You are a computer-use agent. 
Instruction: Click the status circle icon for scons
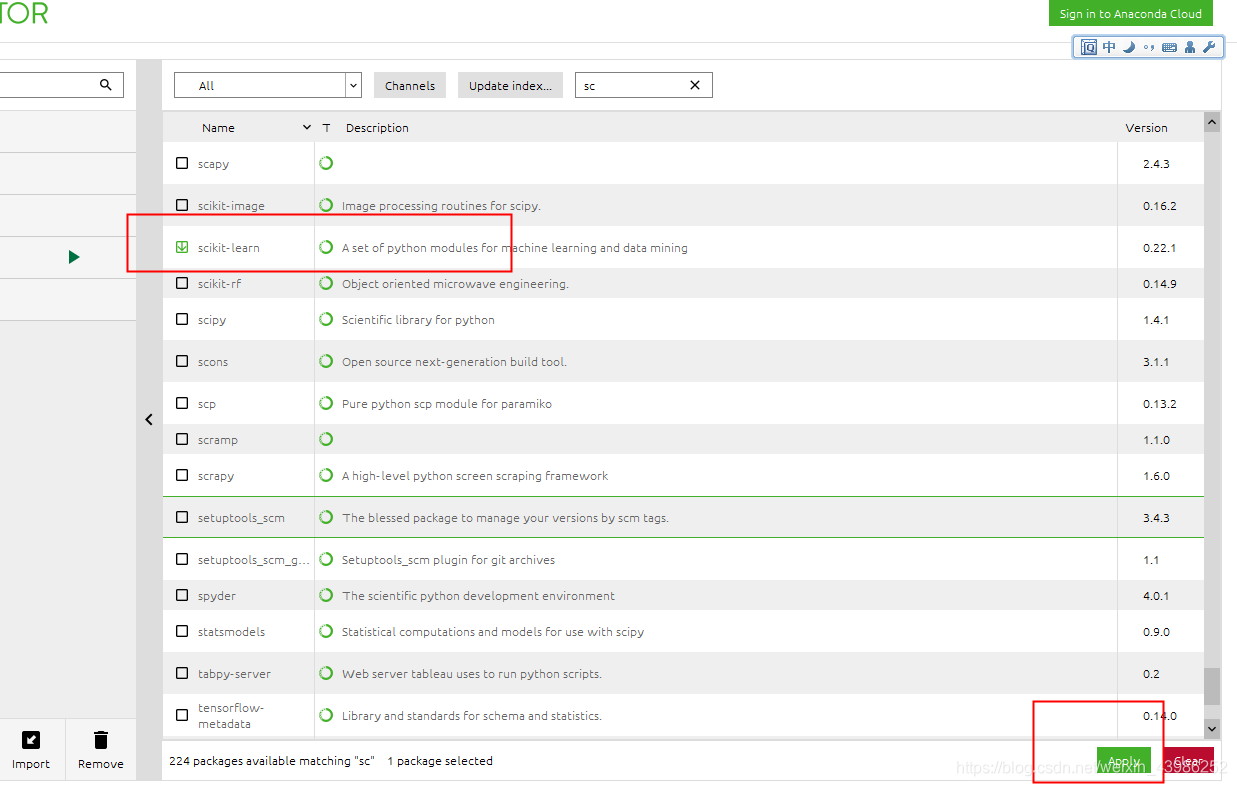coord(326,361)
